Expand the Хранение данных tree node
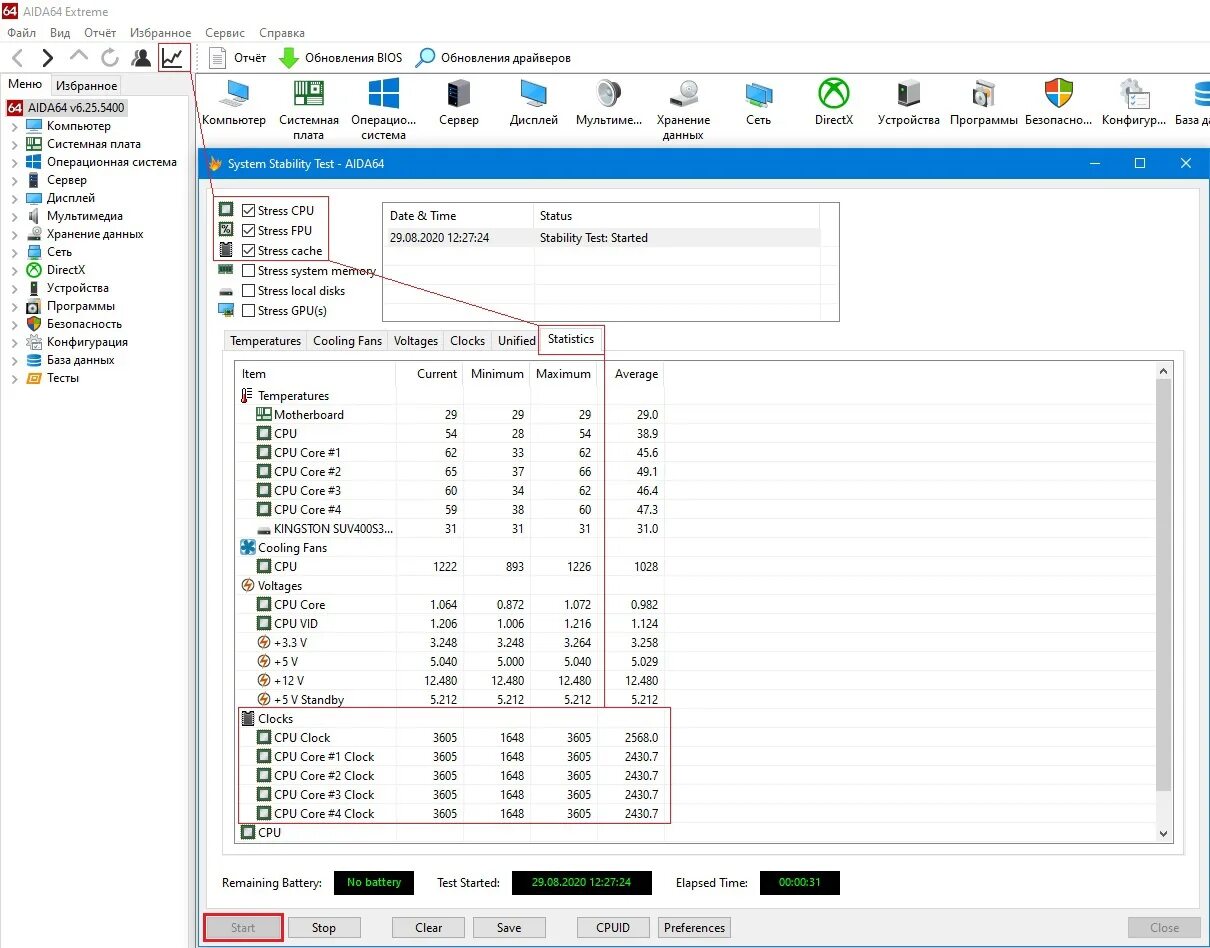This screenshot has height=948, width=1210. [x=14, y=234]
